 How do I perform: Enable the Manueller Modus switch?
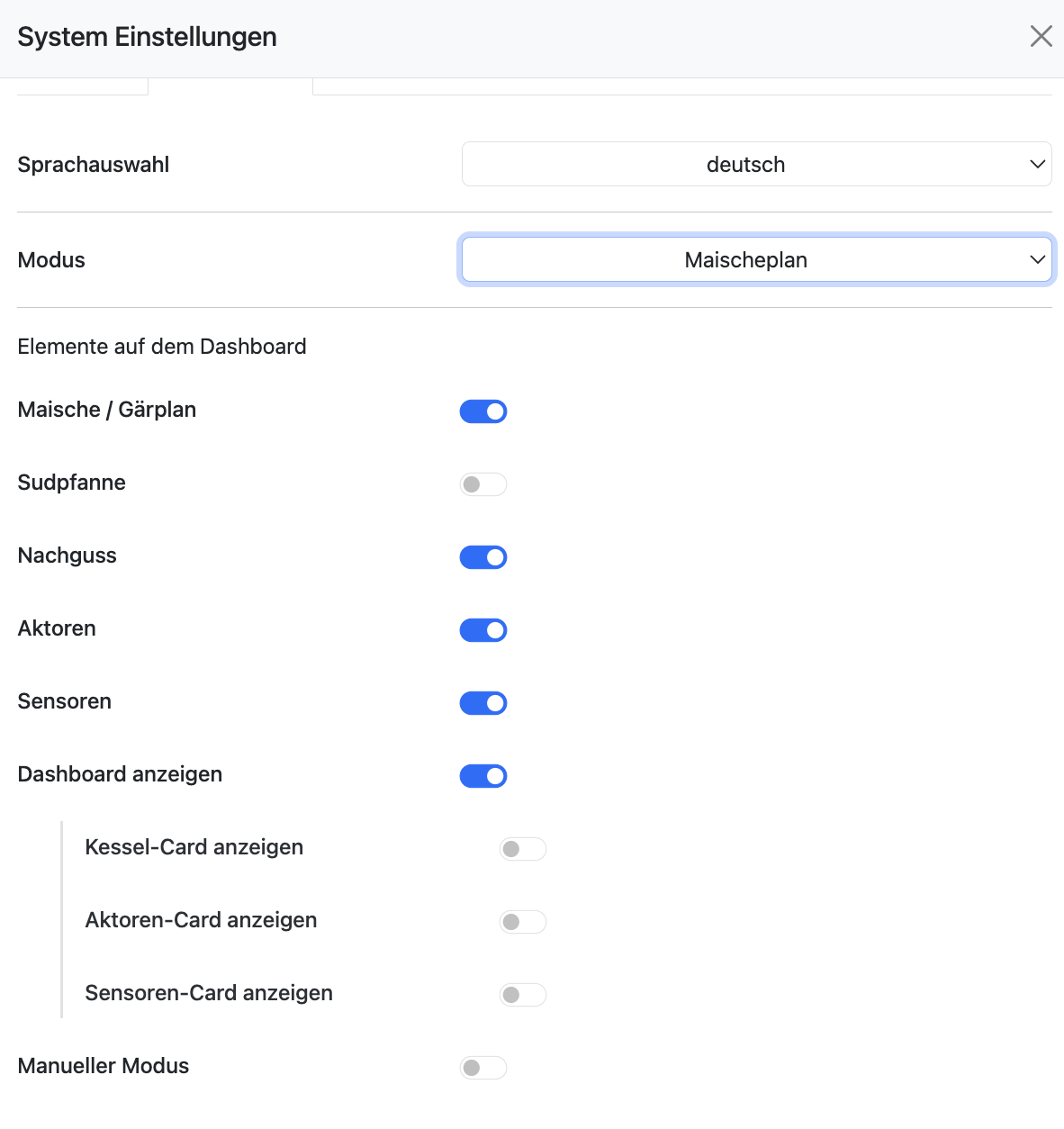(483, 1068)
